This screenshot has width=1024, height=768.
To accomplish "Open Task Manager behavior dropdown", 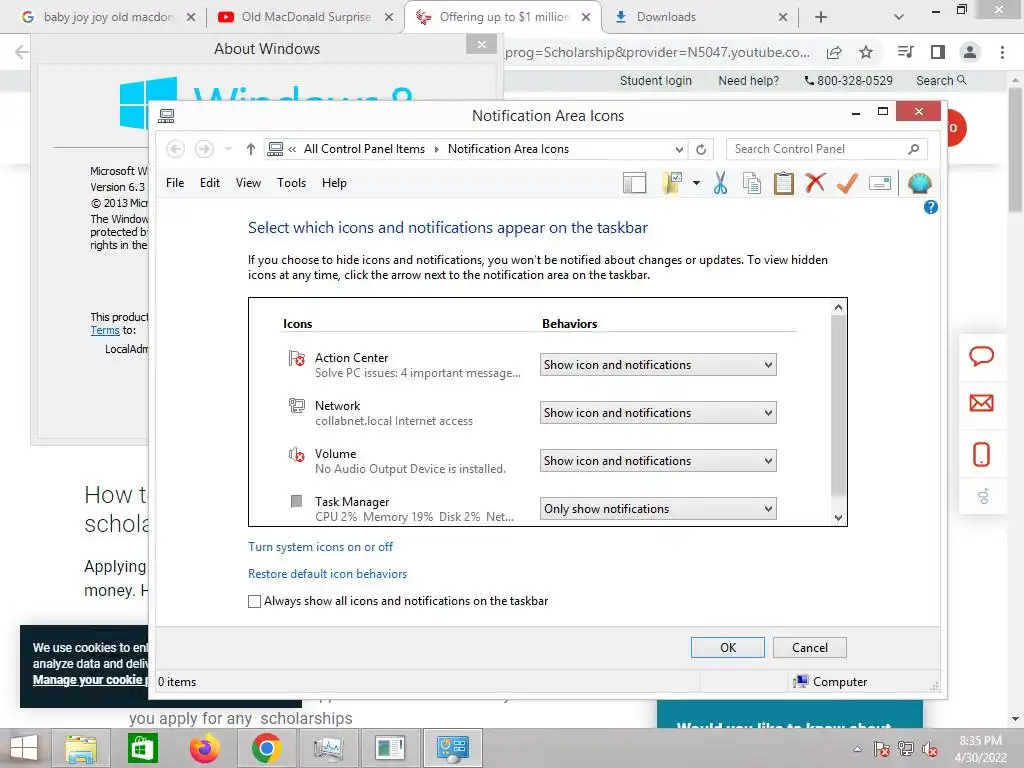I will tap(658, 509).
